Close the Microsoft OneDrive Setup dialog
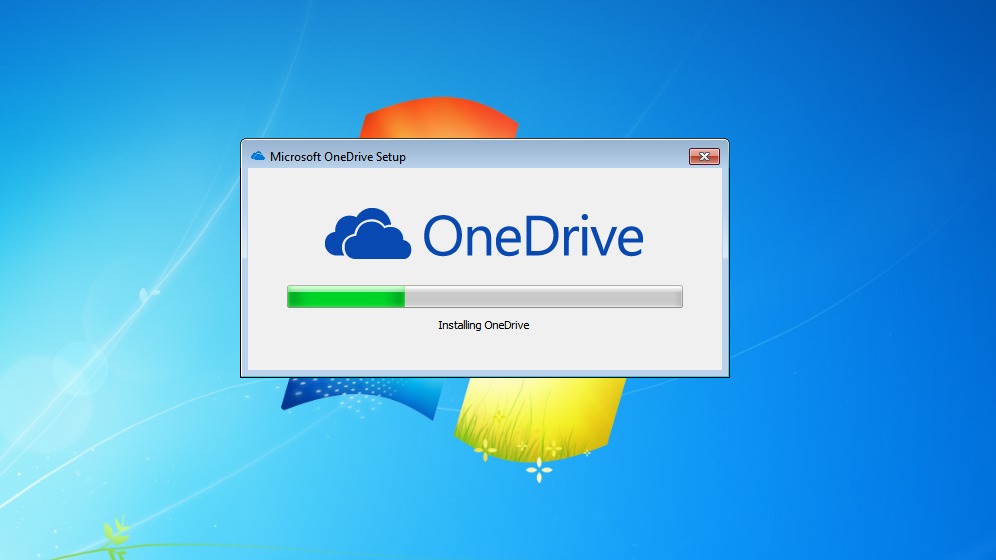The height and width of the screenshot is (560, 996). (x=704, y=156)
